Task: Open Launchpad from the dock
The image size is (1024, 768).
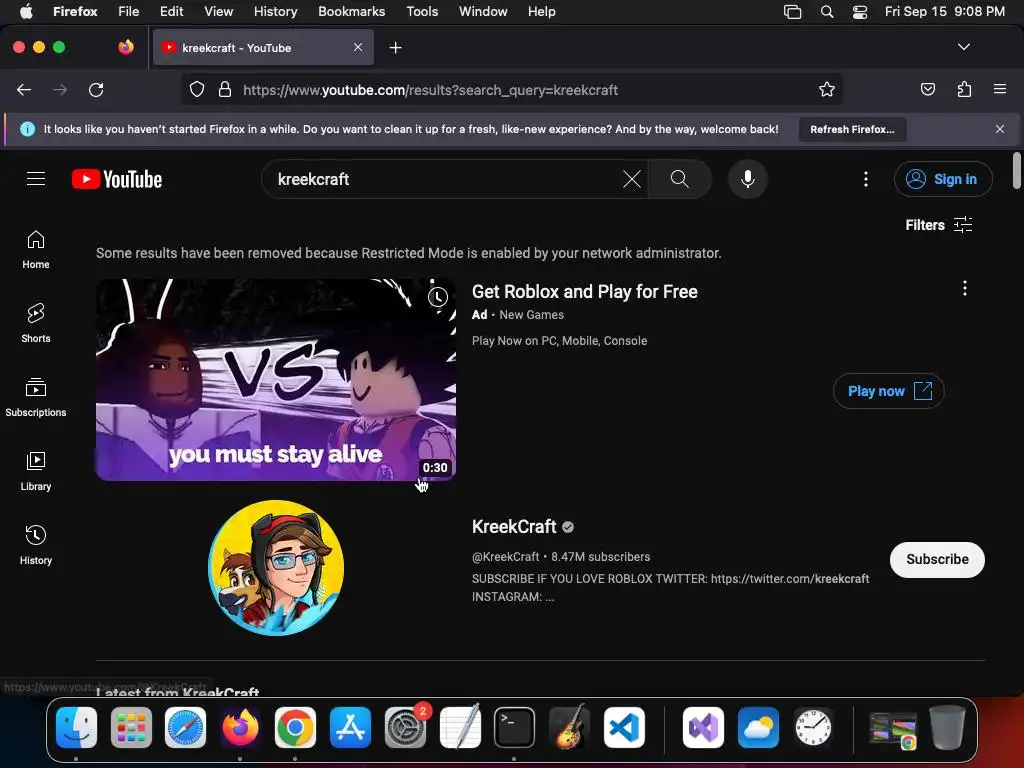Action: tap(131, 728)
